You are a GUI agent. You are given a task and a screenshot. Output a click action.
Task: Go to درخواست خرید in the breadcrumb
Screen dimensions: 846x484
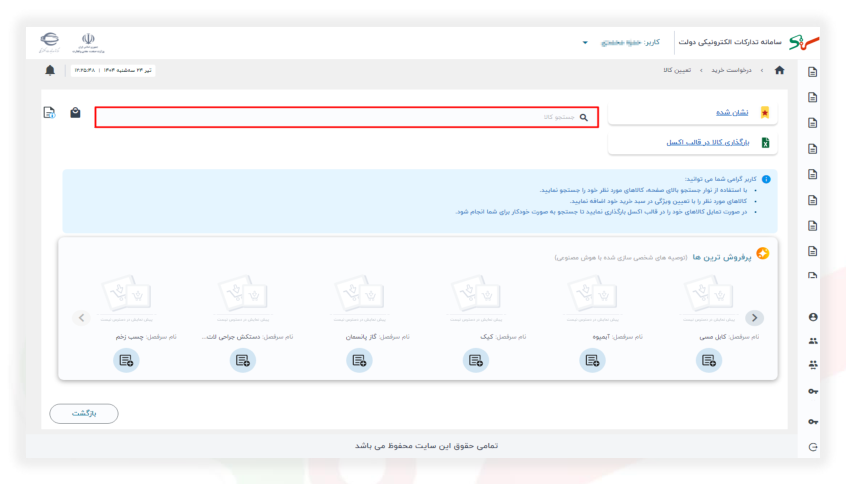coord(731,70)
